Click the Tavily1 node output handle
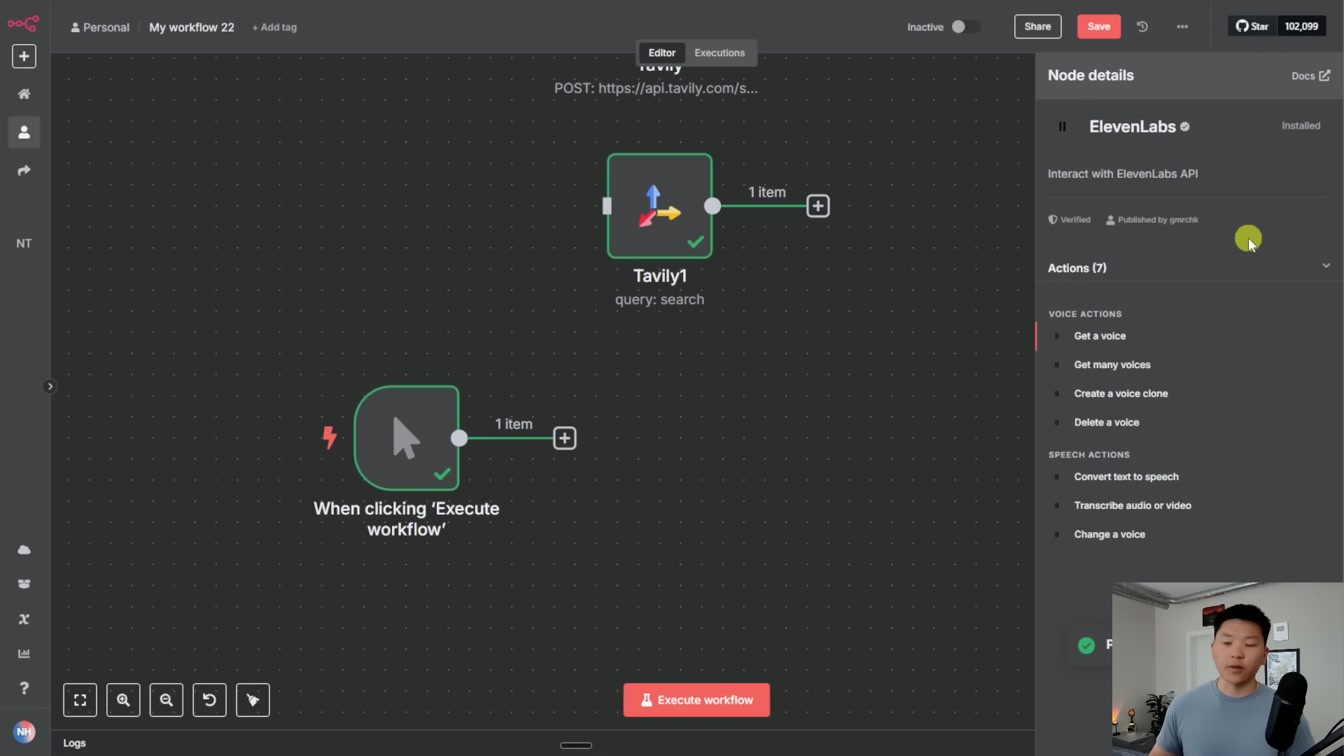1344x756 pixels. 712,206
